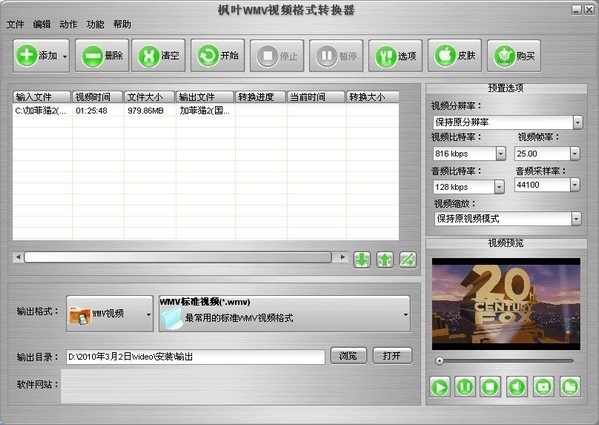The width and height of the screenshot is (599, 425).
Task: Open the WMV视频 output format dropdown
Action: tap(110, 313)
